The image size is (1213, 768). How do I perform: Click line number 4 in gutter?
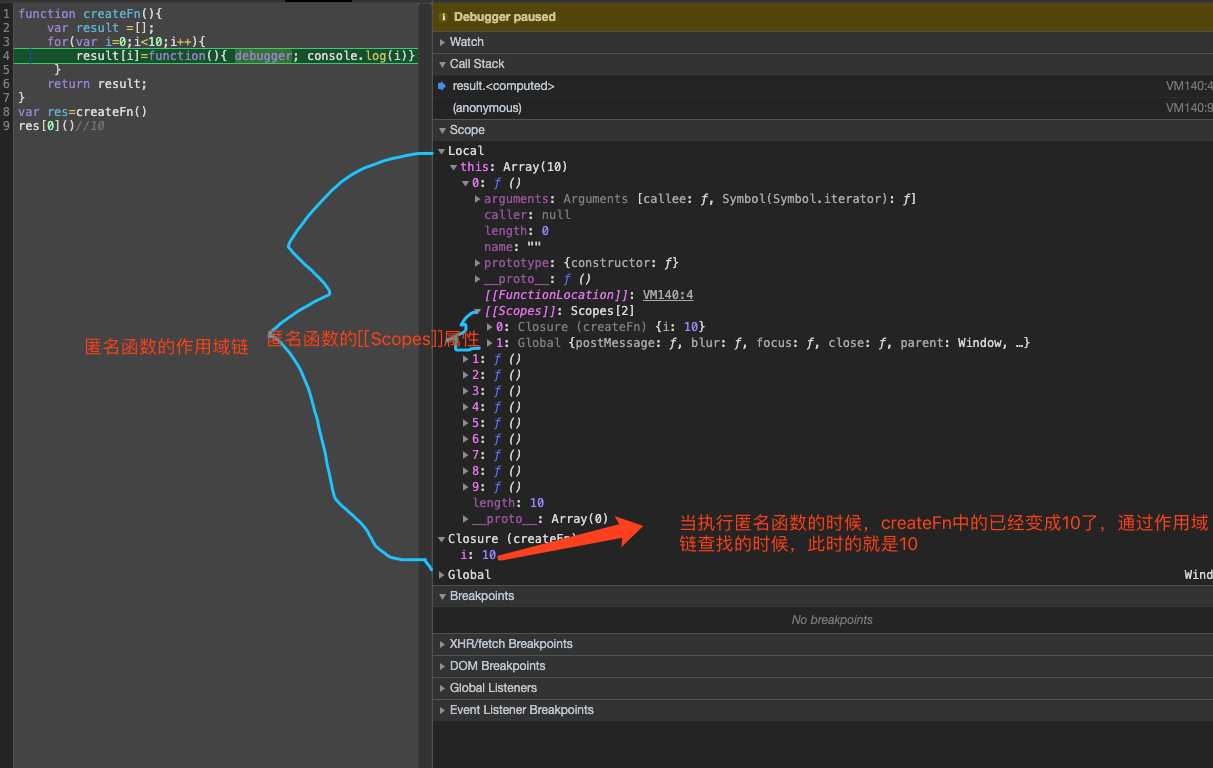click(6, 56)
